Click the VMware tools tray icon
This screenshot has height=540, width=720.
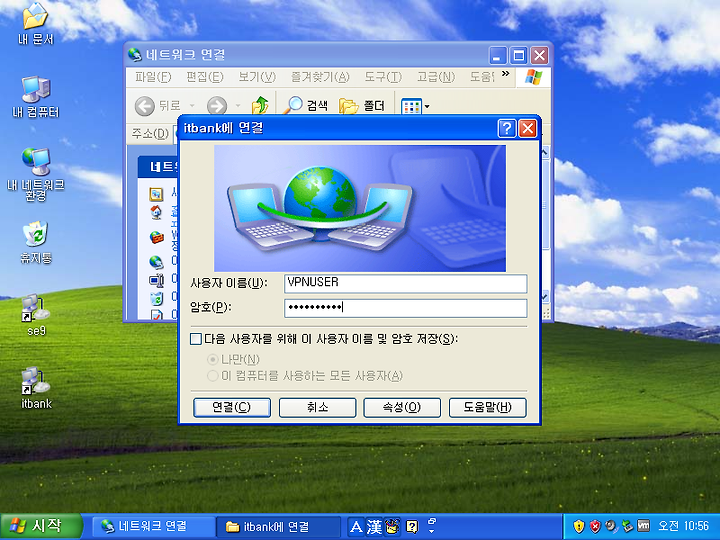(644, 526)
